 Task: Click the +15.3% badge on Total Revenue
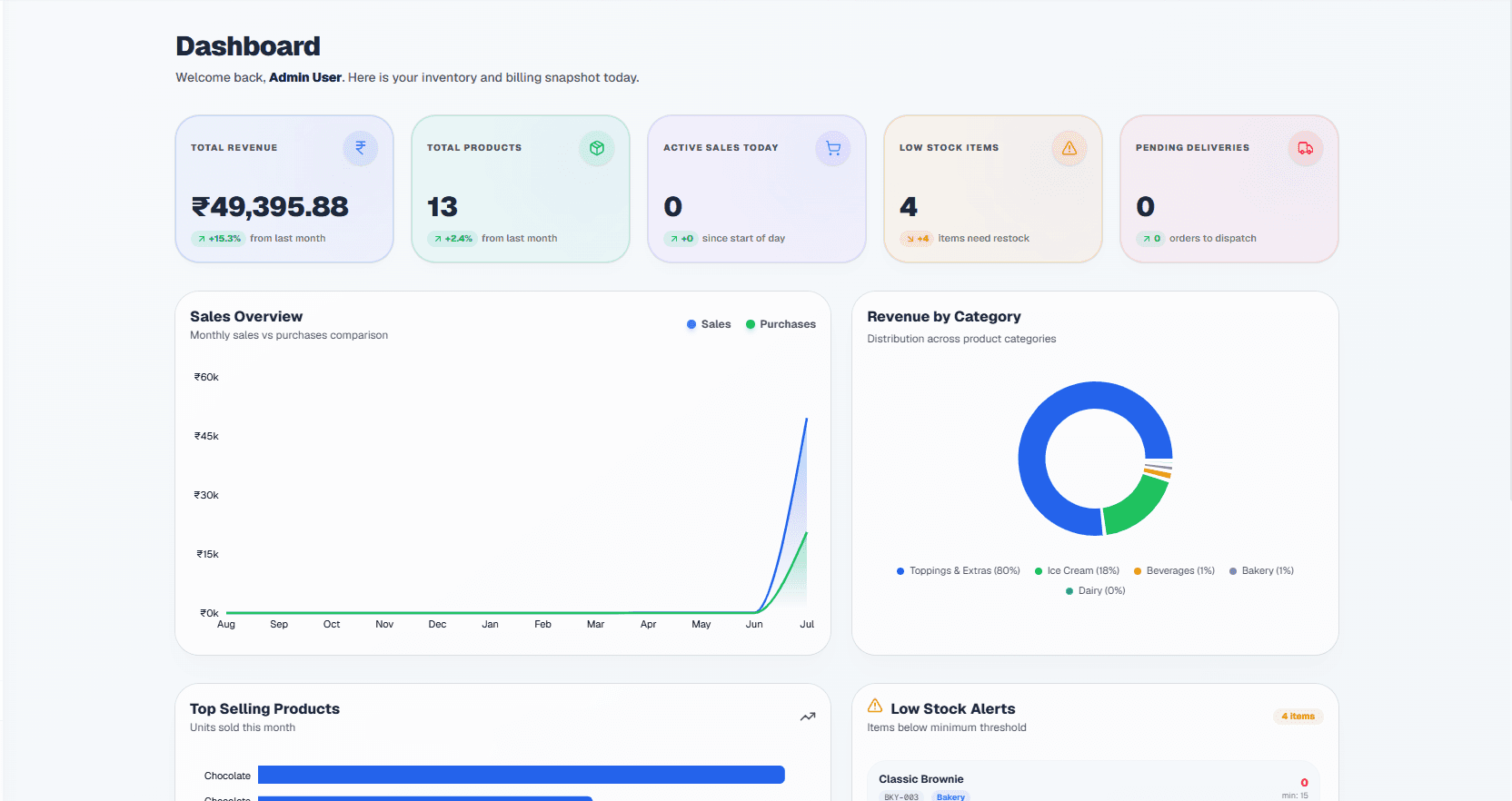tap(218, 239)
